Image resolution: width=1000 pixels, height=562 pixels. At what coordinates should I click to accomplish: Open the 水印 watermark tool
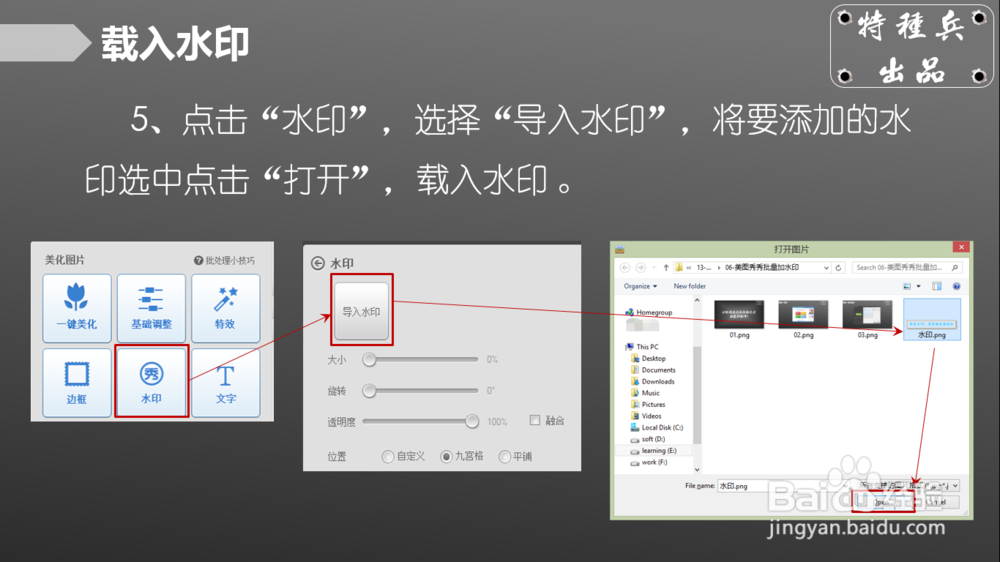pos(151,383)
